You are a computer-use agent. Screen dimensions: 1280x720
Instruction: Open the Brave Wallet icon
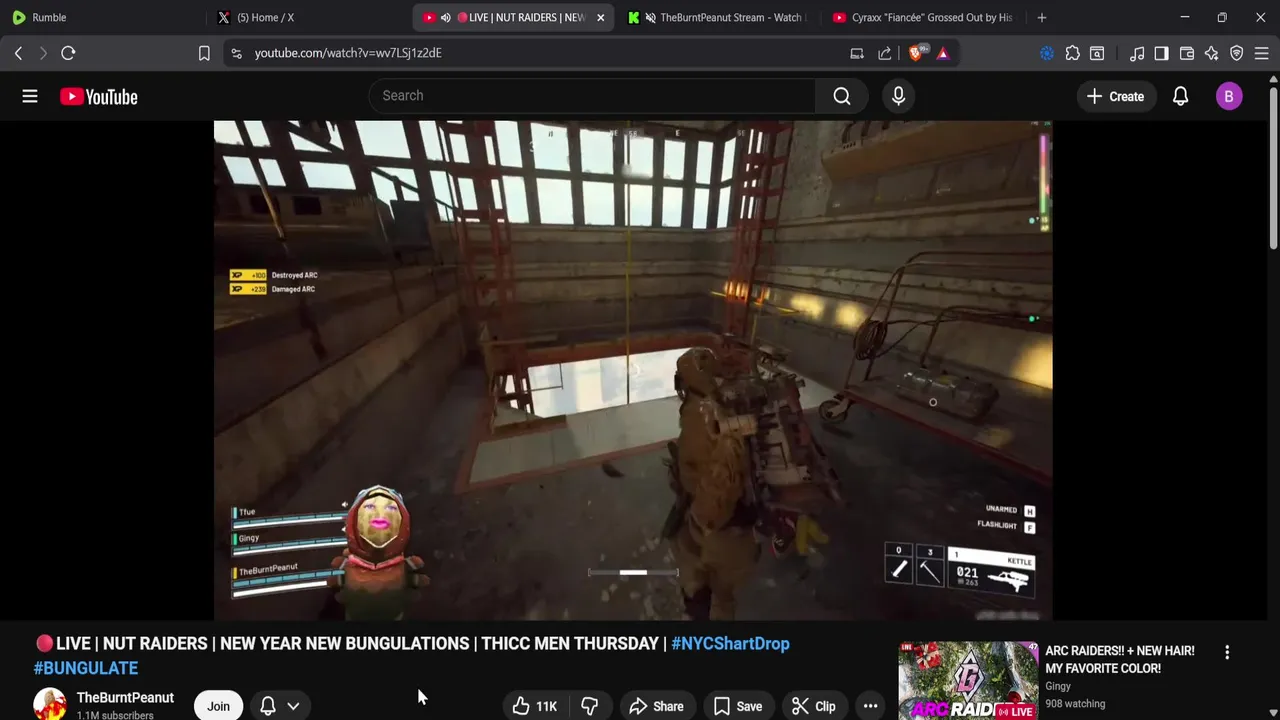(1187, 53)
